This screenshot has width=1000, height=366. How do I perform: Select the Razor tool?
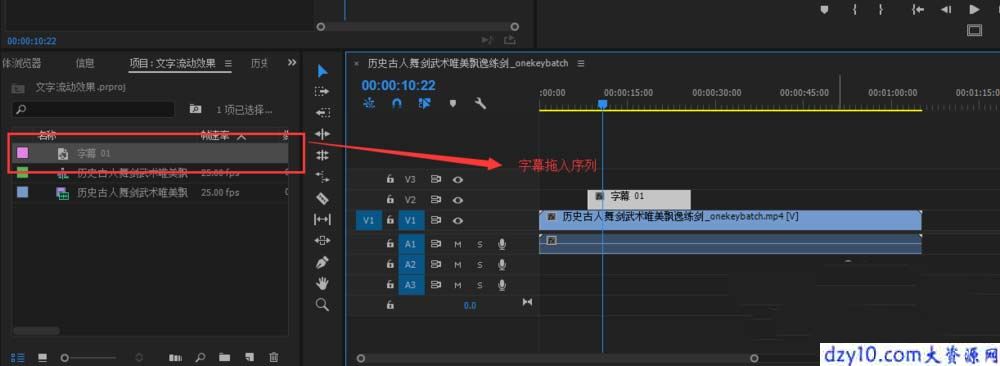(323, 198)
